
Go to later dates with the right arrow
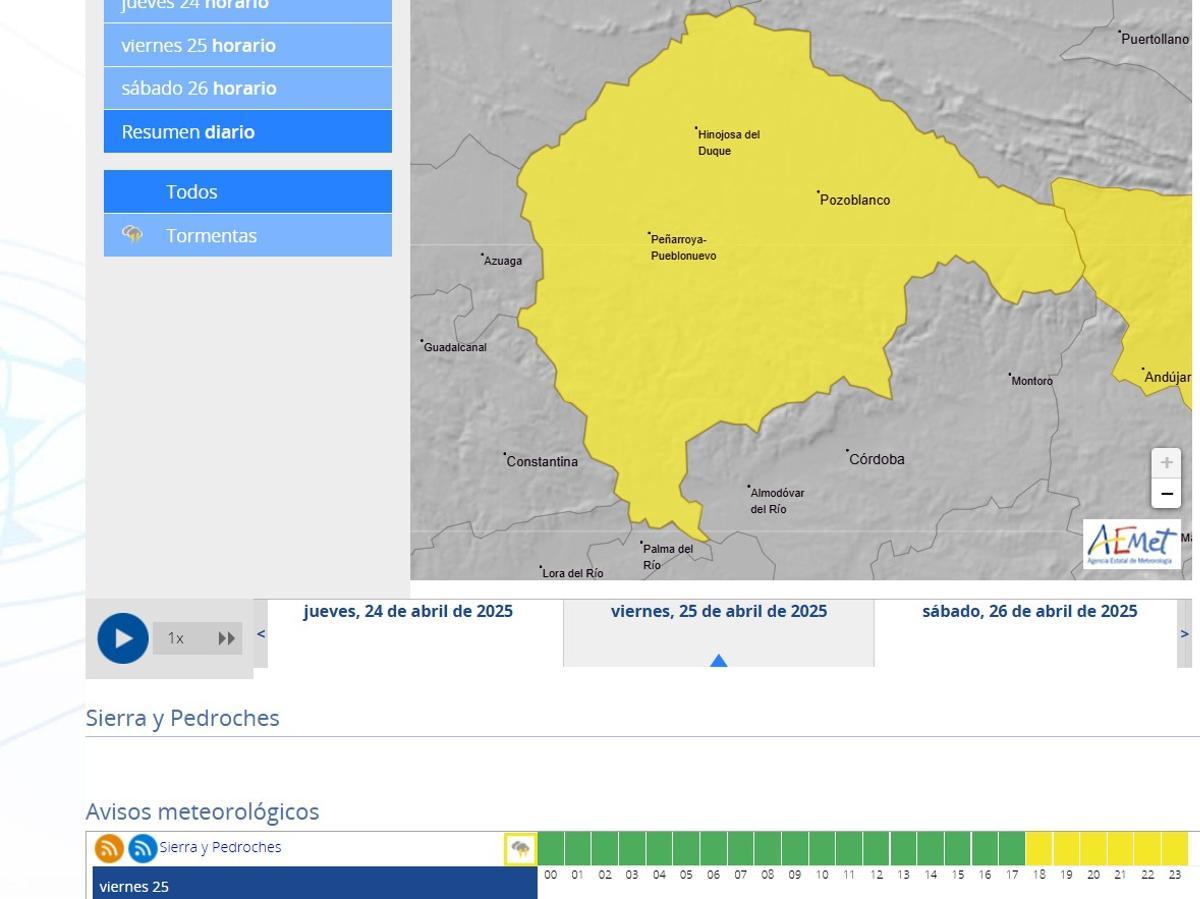1185,633
